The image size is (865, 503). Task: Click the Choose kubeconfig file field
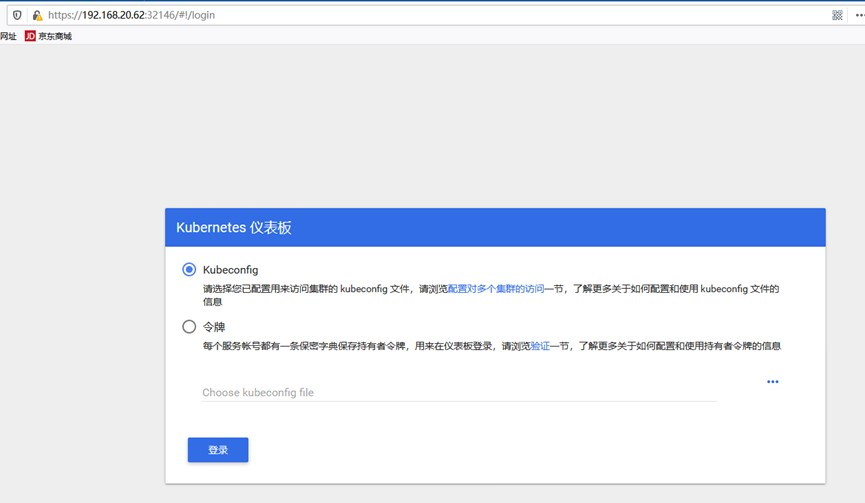459,392
